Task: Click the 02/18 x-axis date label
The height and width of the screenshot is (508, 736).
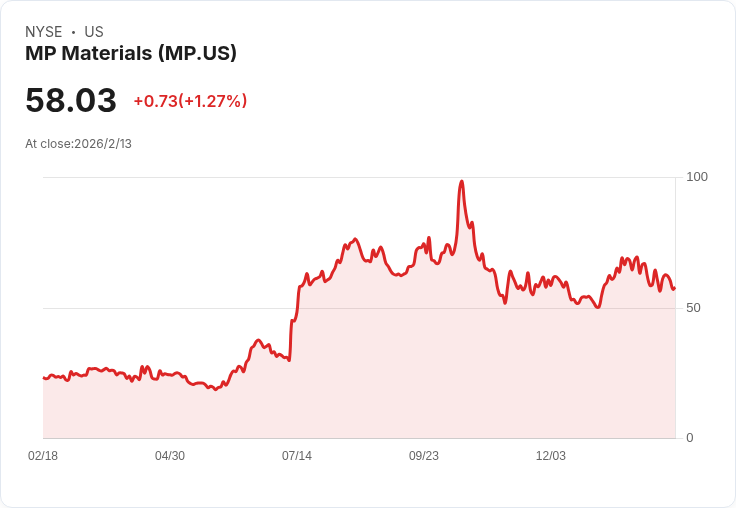Action: (x=43, y=455)
